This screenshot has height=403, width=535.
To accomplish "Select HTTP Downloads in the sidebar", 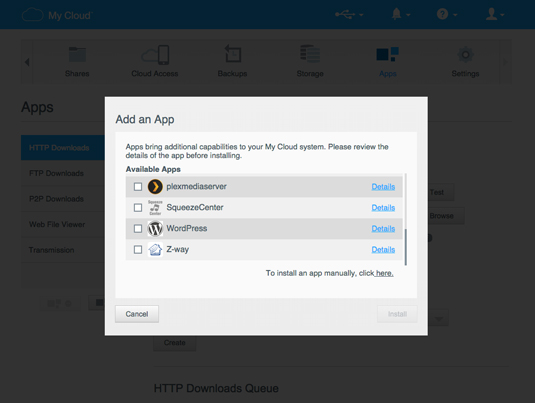I will (63, 148).
